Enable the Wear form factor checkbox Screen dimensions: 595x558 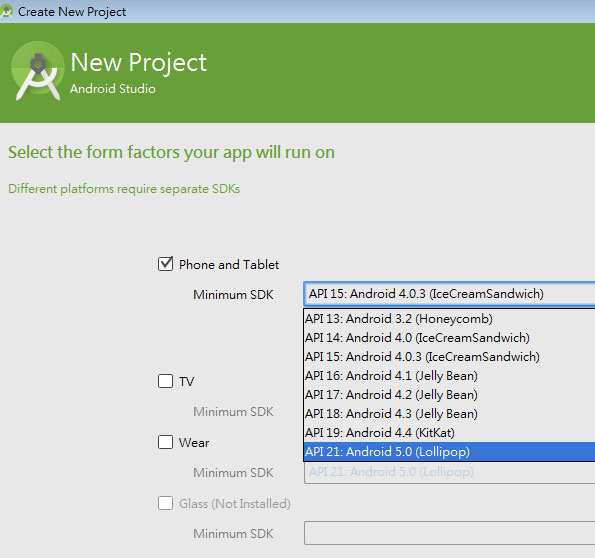pyautogui.click(x=165, y=442)
